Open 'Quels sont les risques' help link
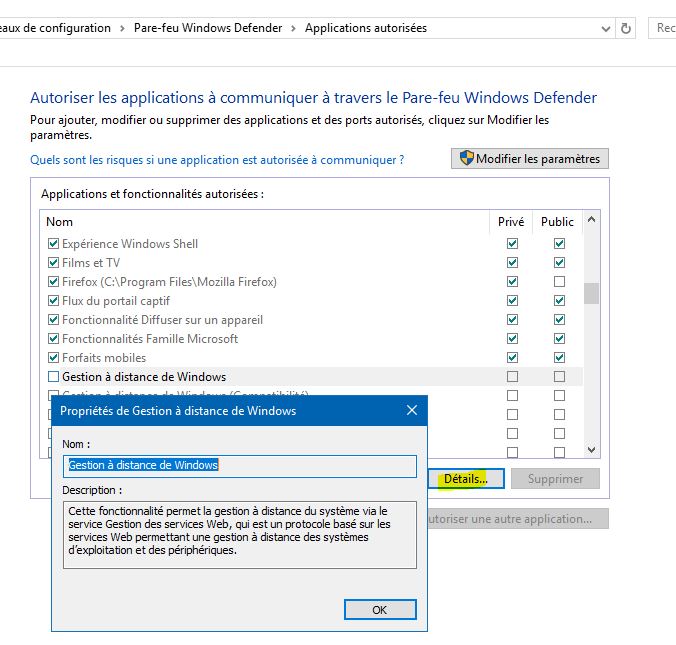676x645 pixels. [217, 160]
